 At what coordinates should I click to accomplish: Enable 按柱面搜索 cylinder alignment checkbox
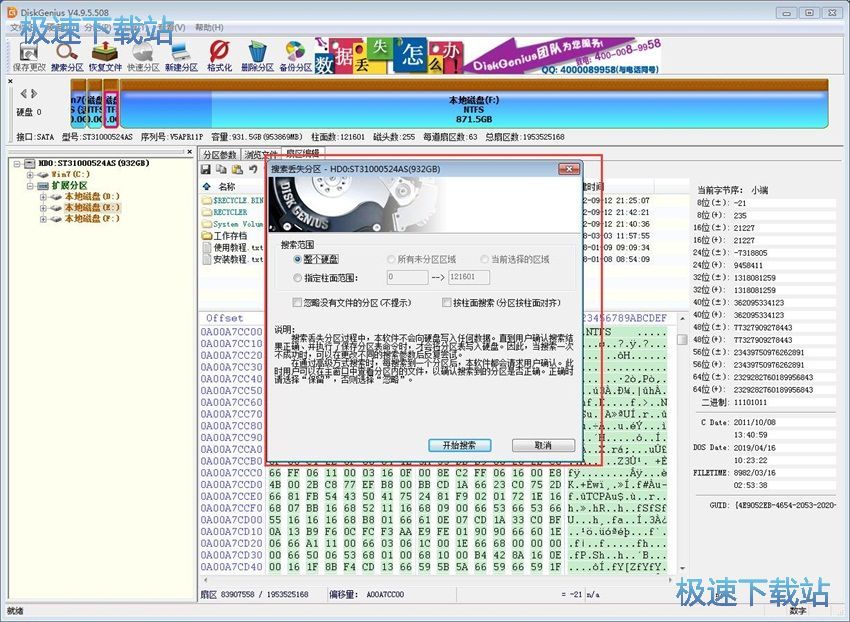tap(447, 303)
